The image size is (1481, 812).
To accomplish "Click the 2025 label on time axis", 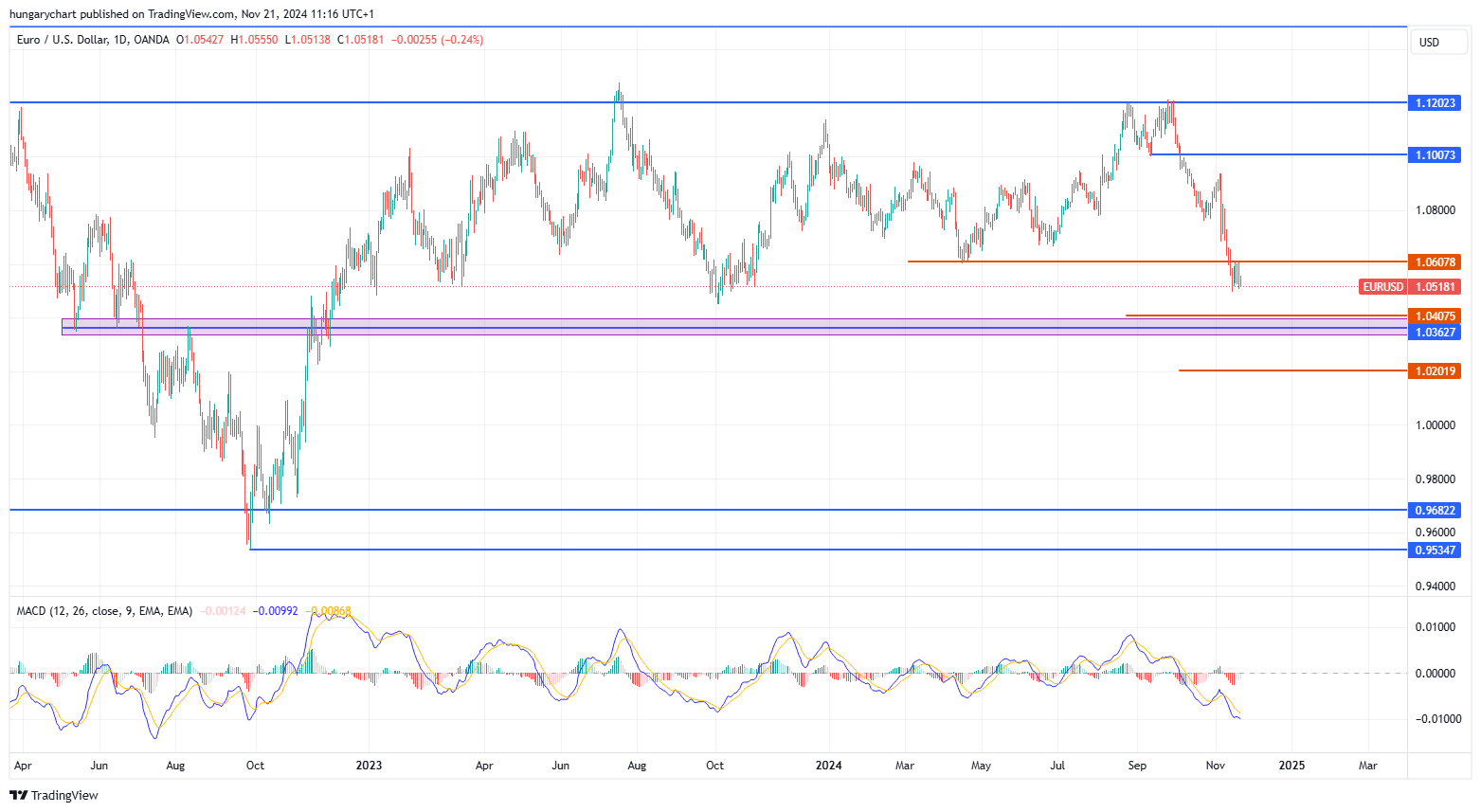I will (x=1291, y=765).
